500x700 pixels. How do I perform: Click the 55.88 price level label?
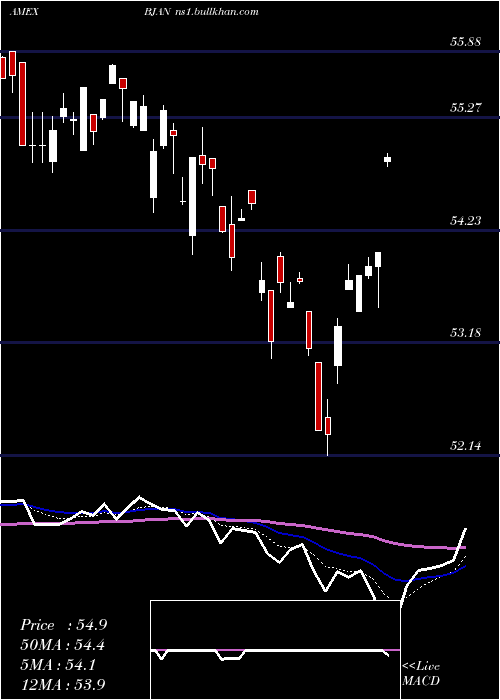(x=466, y=42)
